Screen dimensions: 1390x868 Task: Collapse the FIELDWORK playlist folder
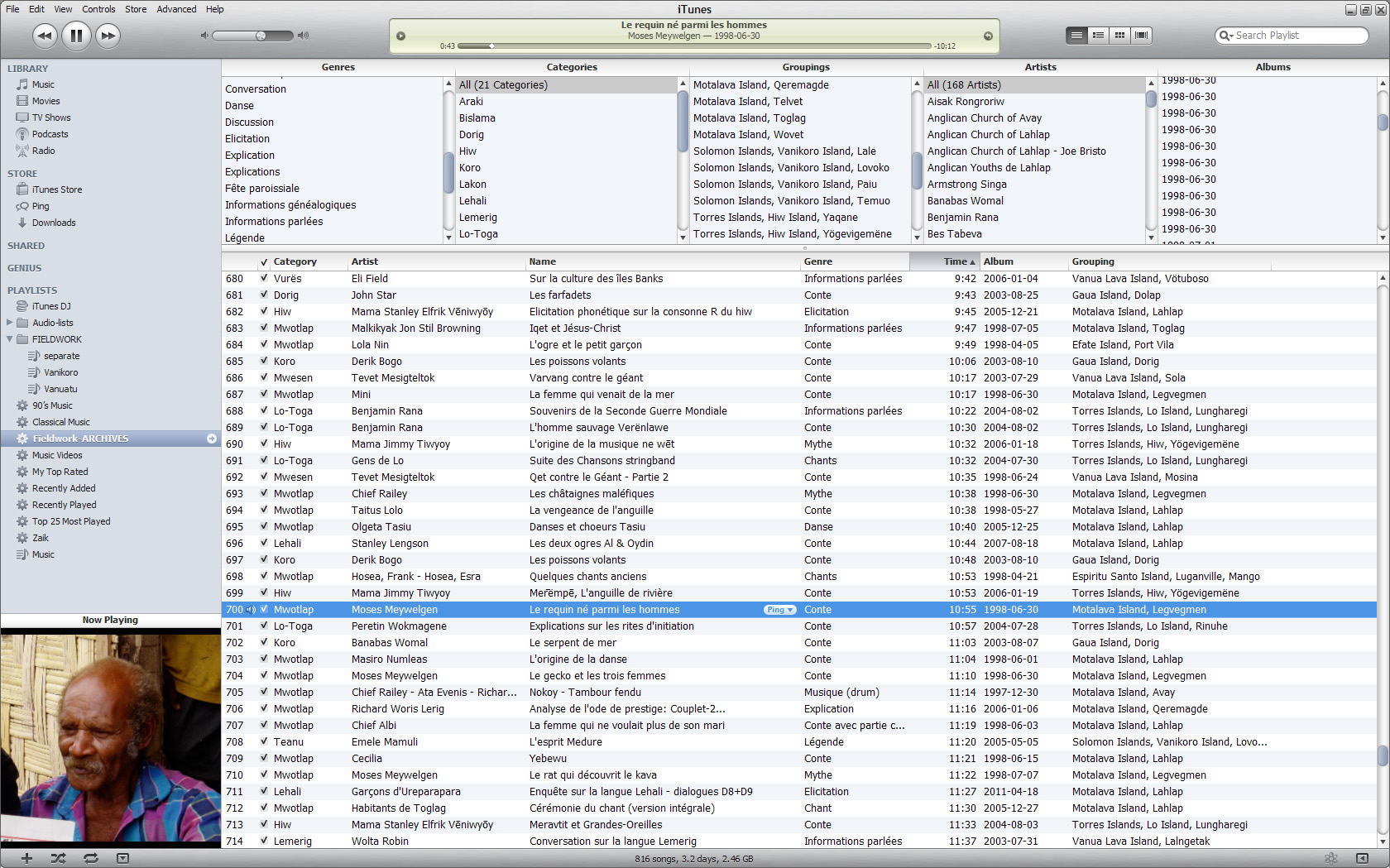[10, 339]
